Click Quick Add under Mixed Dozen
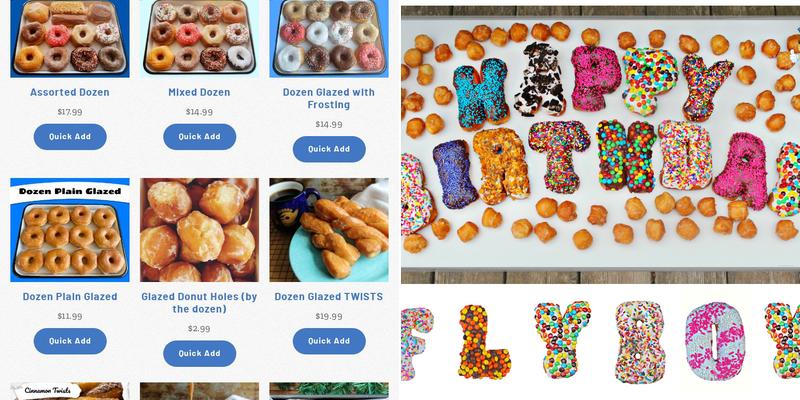The height and width of the screenshot is (400, 800). click(199, 137)
